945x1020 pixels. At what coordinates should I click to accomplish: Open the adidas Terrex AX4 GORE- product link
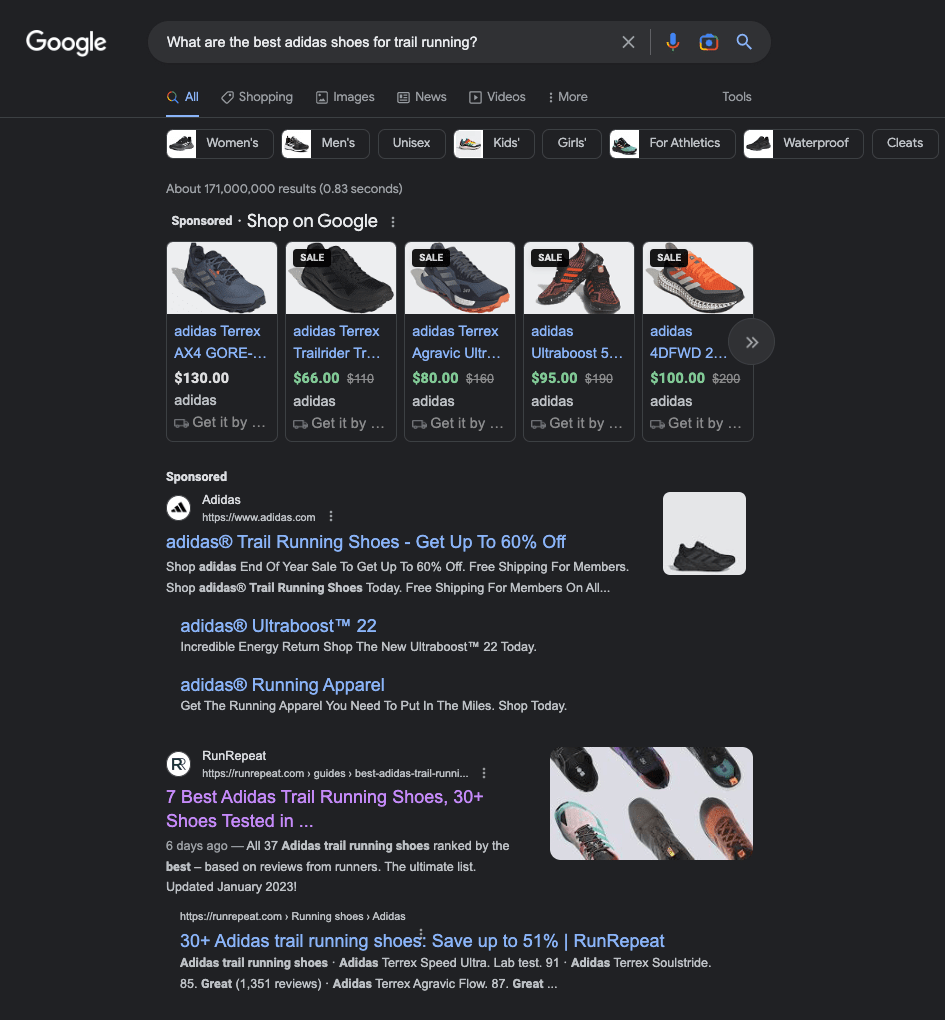point(220,342)
